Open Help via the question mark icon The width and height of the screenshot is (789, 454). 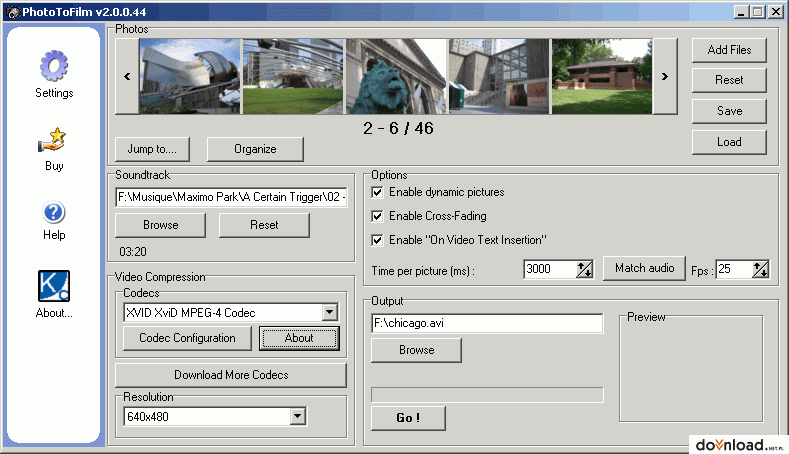coord(54,212)
